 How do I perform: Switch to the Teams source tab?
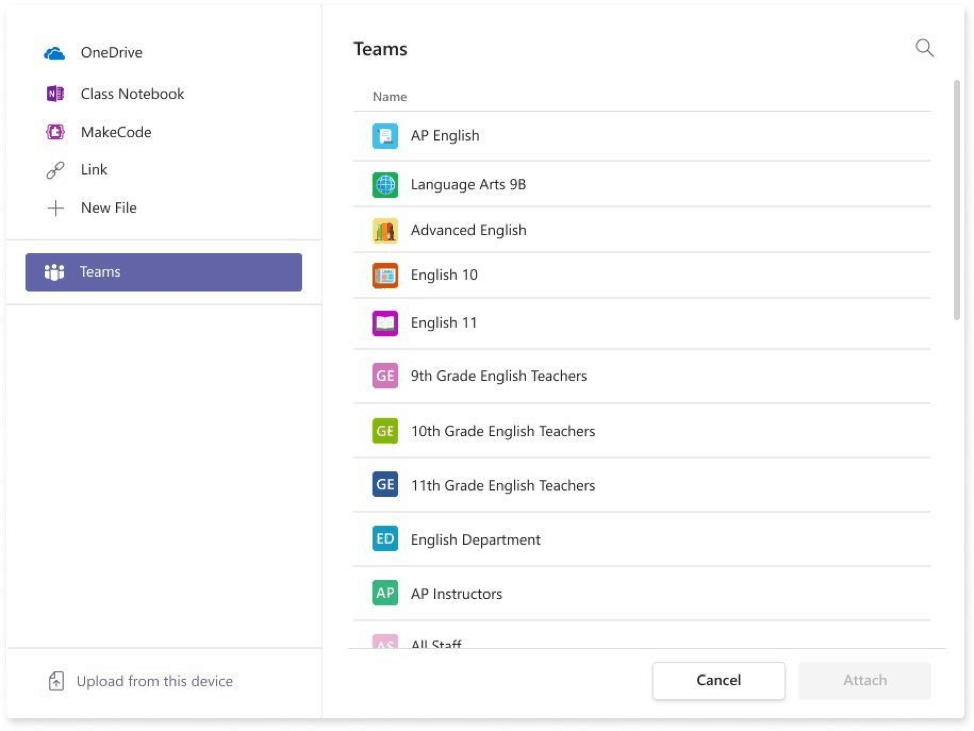163,272
